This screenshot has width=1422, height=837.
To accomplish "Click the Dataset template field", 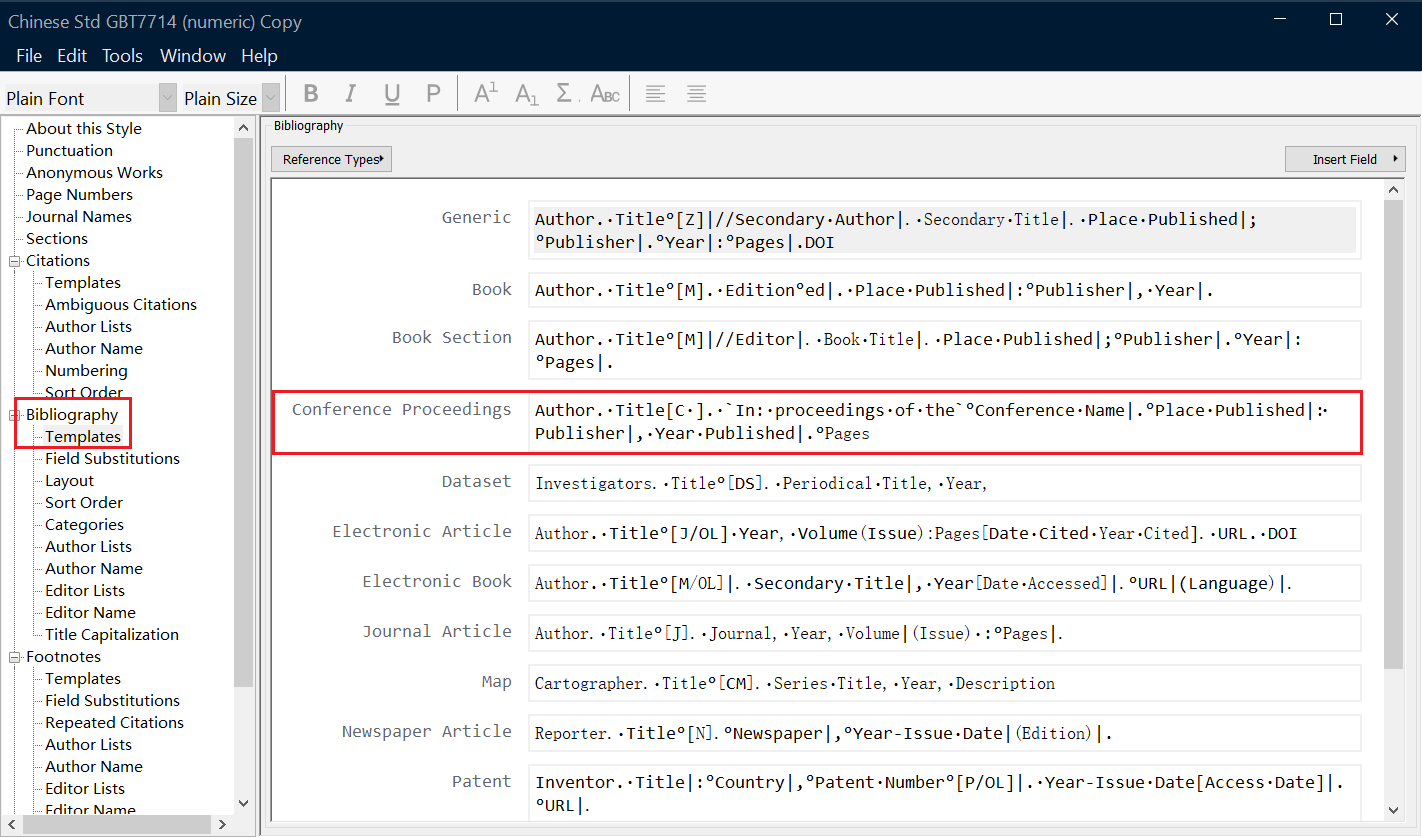I will point(944,483).
